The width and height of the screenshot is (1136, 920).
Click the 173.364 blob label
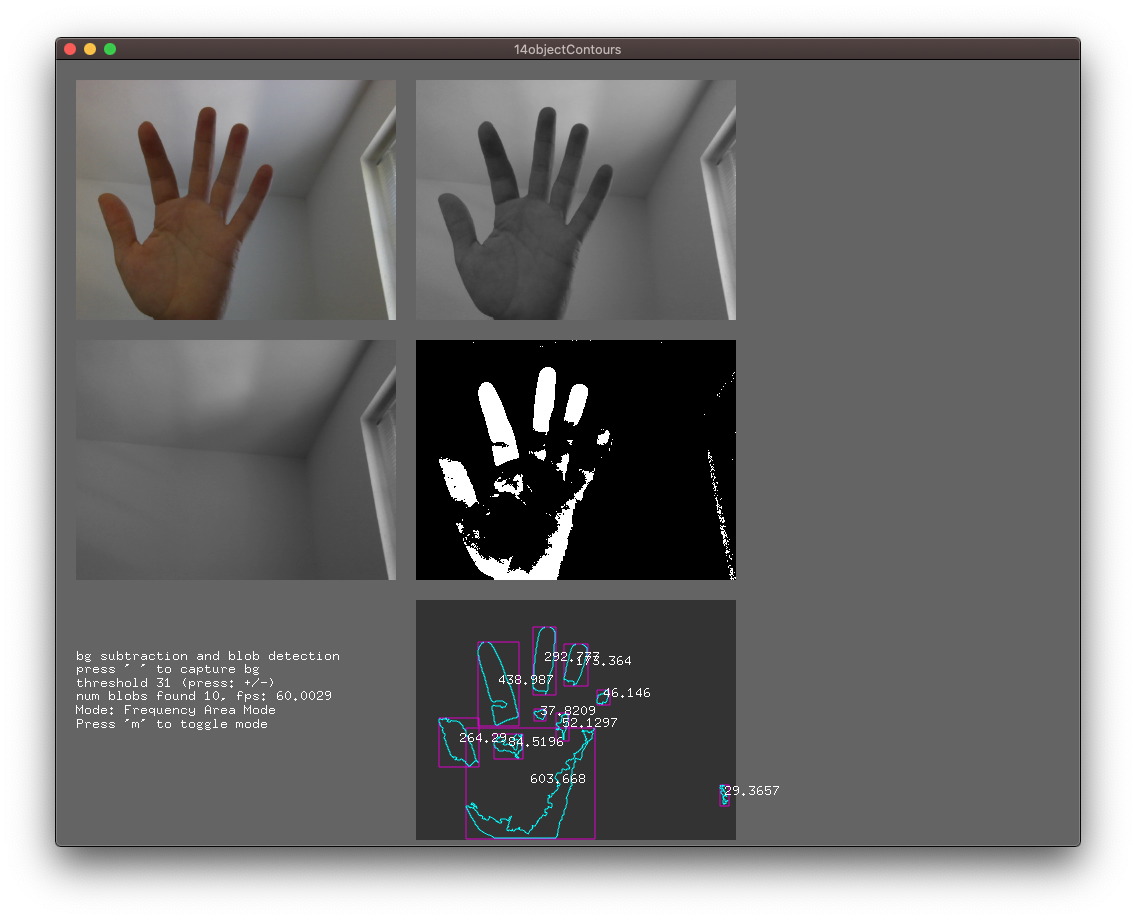604,661
